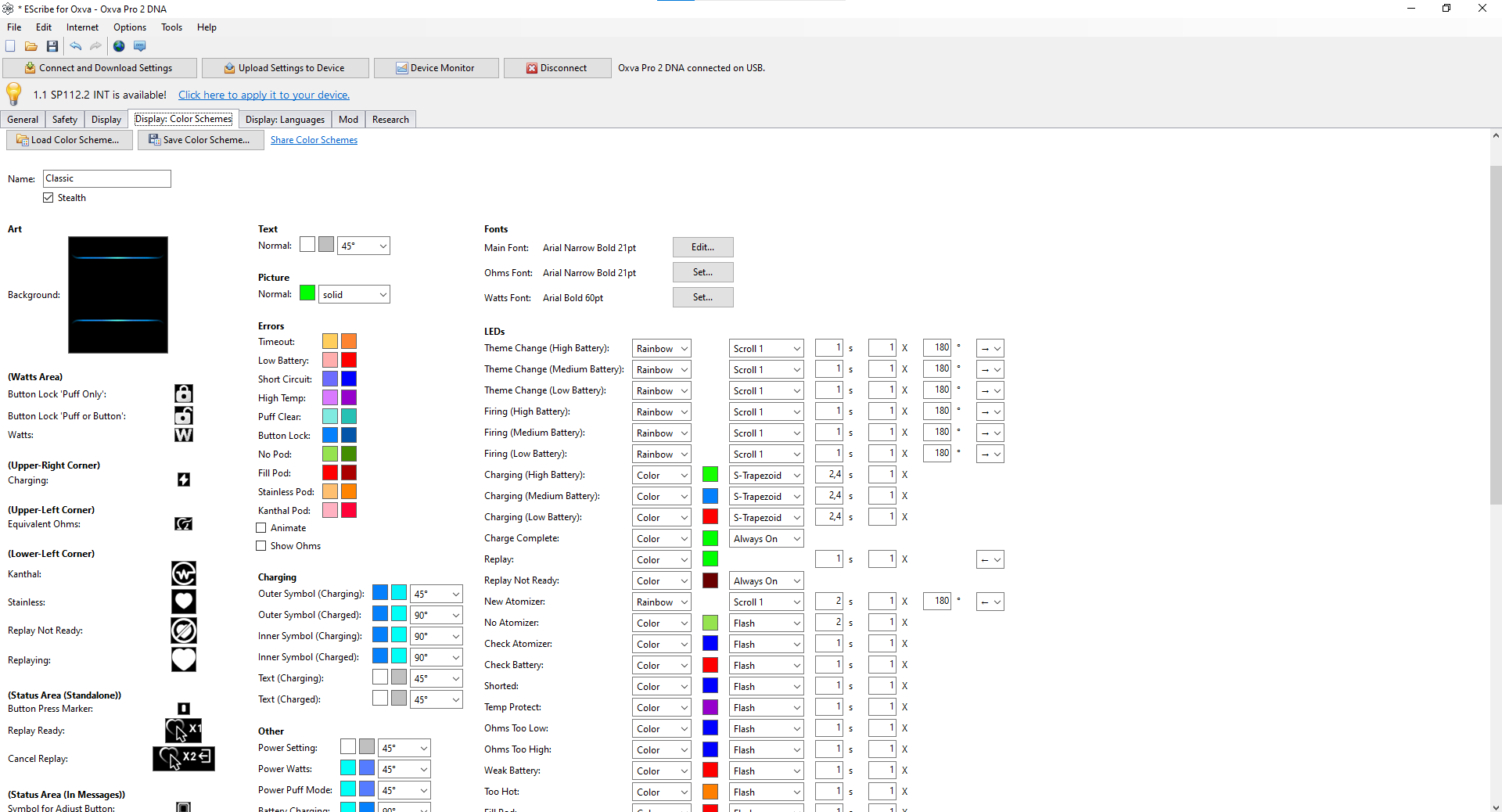
Task: Click the Undo arrow toolbar icon
Action: 76,46
